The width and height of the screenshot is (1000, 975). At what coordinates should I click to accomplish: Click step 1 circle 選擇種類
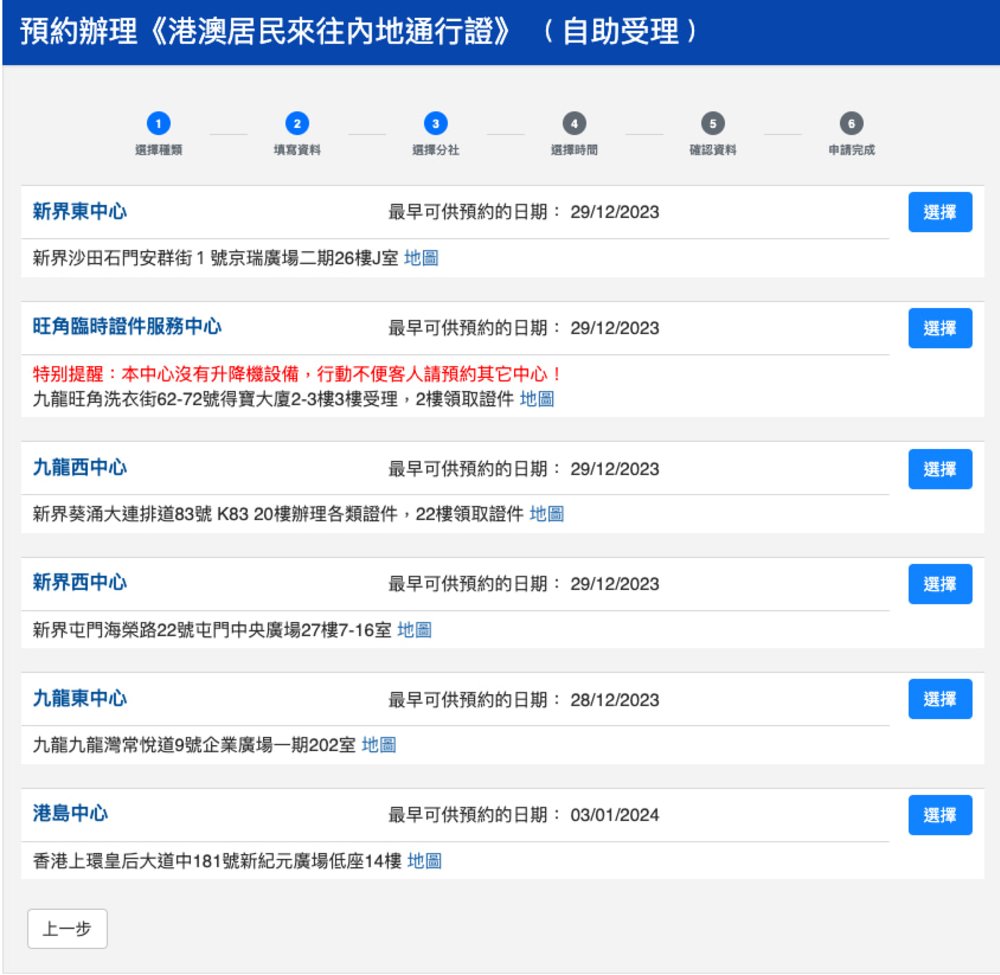[x=158, y=124]
